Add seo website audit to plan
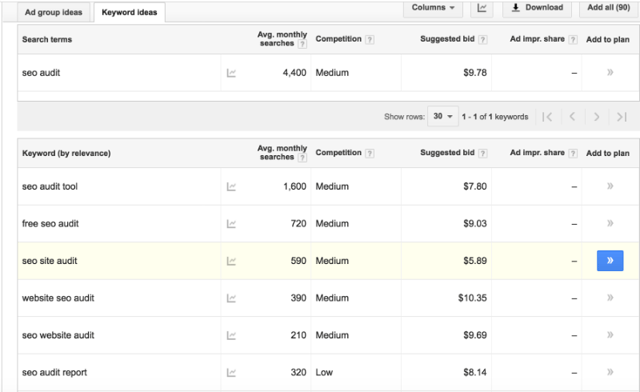 tap(610, 335)
